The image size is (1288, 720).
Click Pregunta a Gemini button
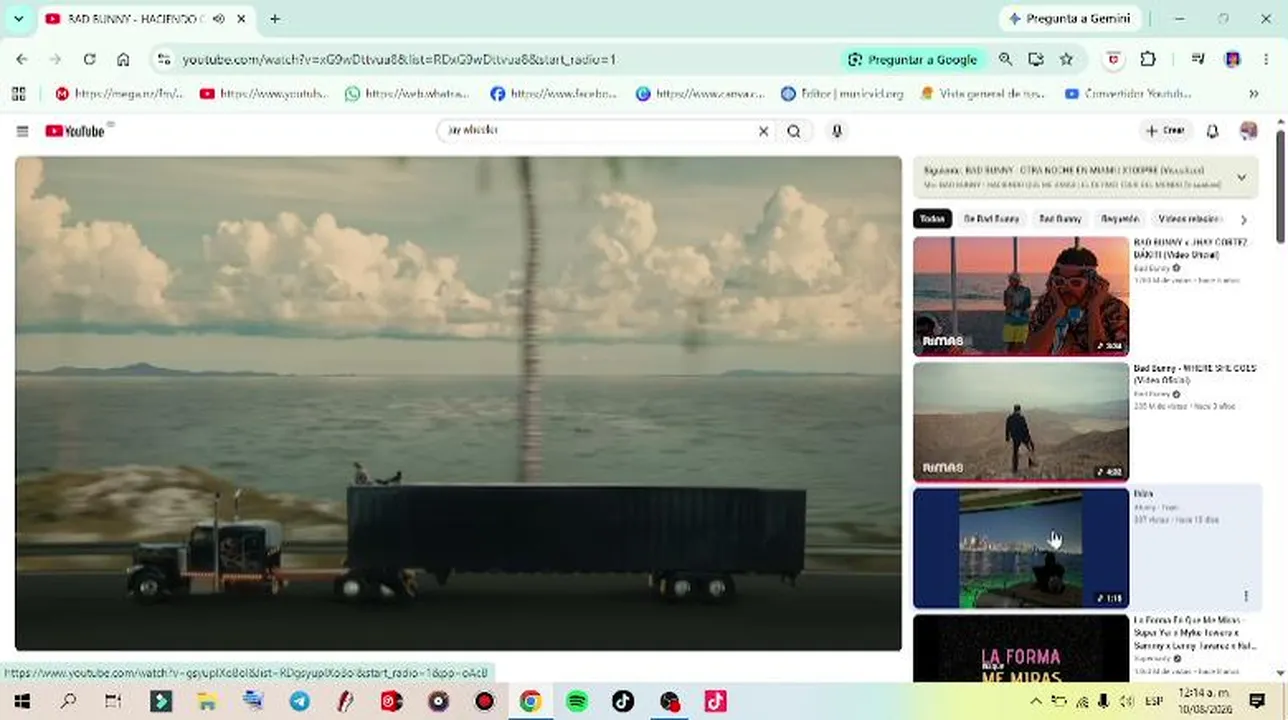[1068, 19]
